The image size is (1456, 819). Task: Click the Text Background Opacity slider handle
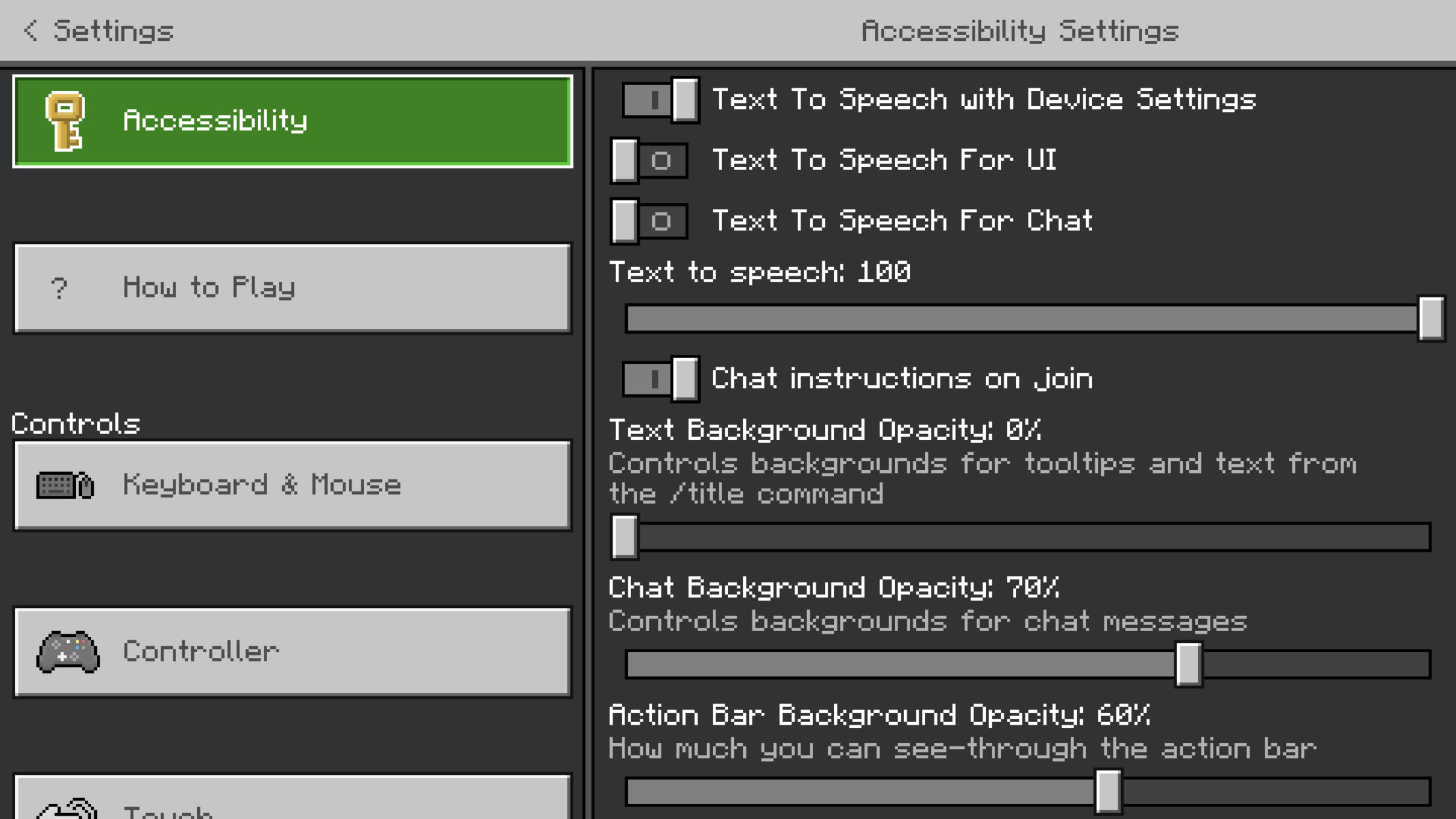pos(624,537)
